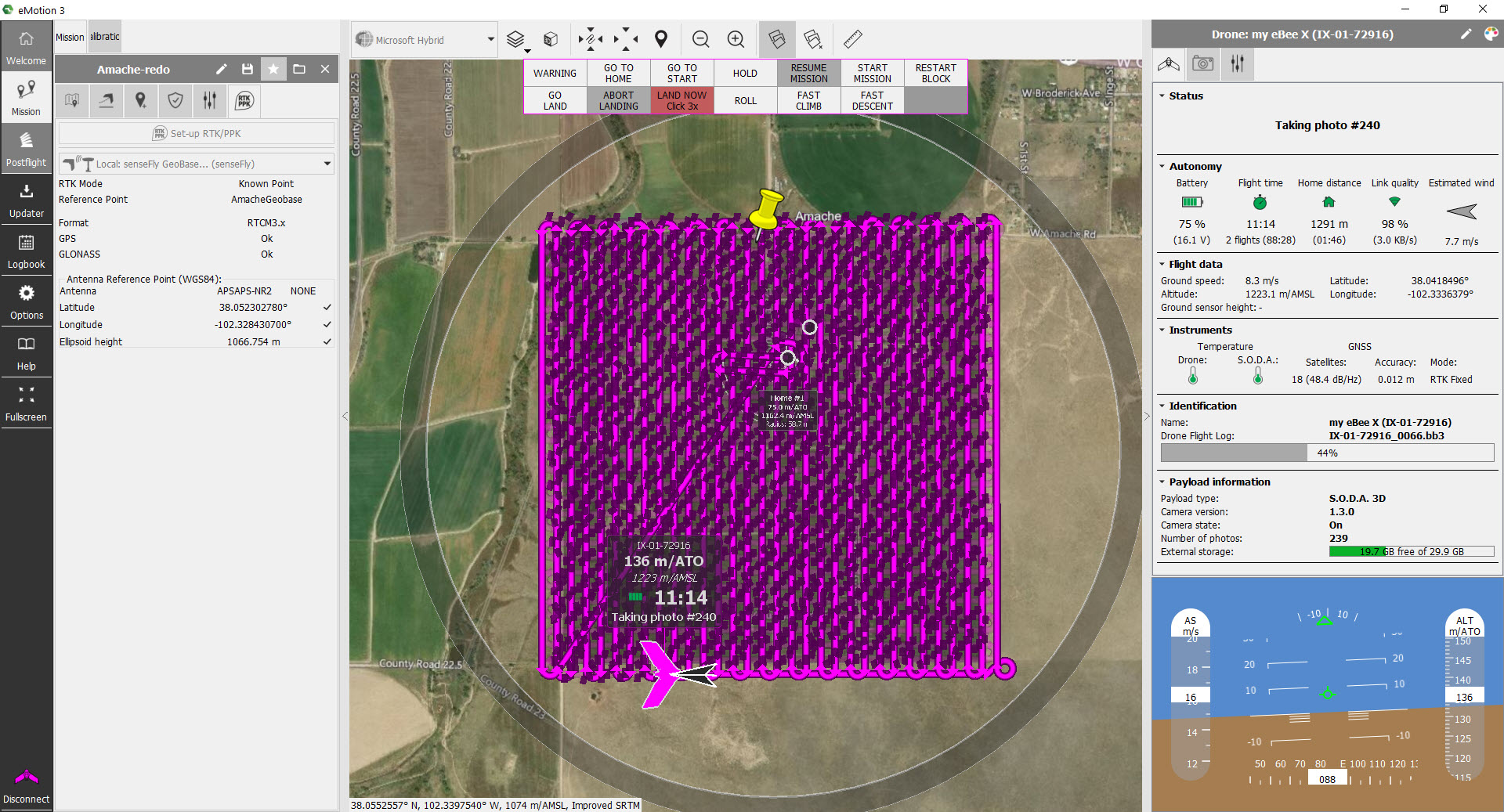Open Postflight in the sidebar
The height and width of the screenshot is (812, 1504).
26,149
